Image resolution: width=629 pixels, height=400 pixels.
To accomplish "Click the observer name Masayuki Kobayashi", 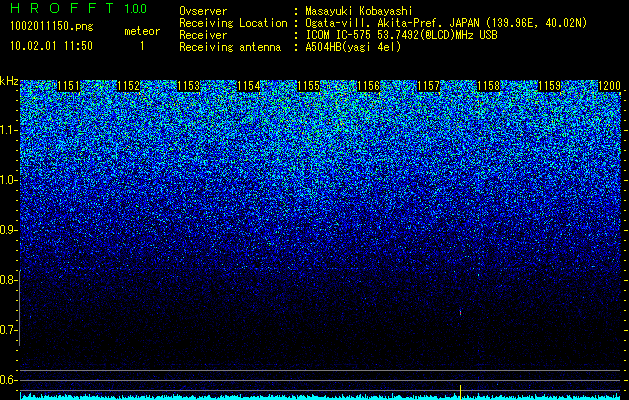I will click(x=359, y=11).
